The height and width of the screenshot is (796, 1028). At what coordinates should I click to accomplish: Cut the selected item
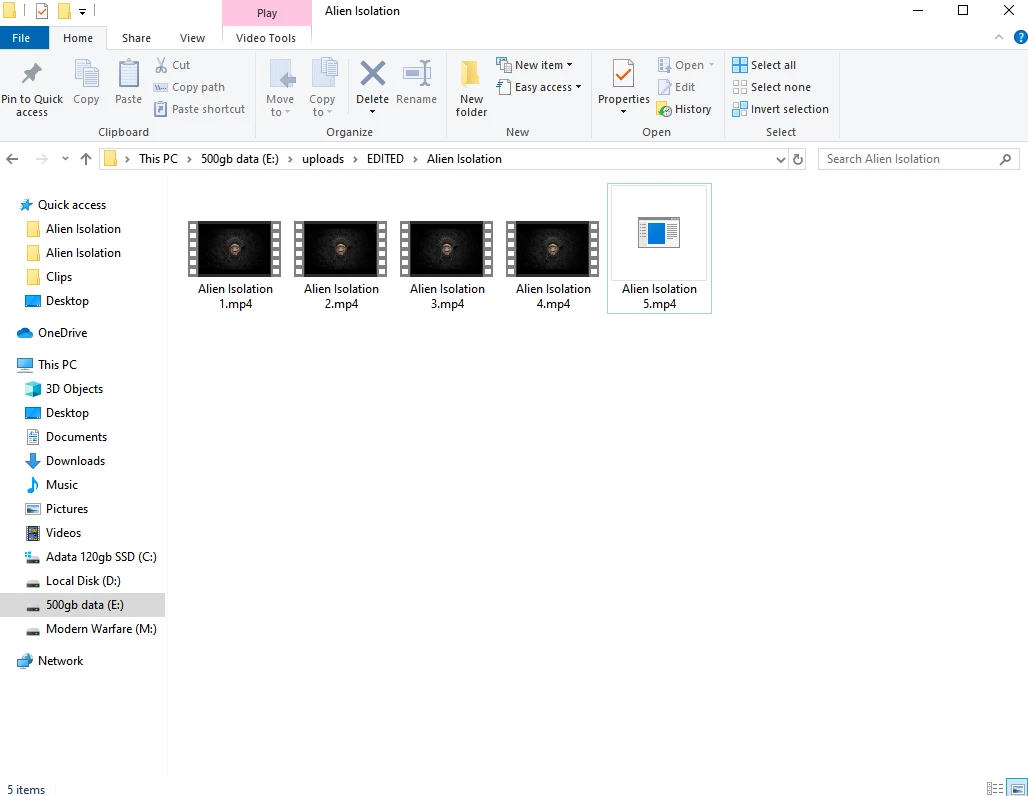tap(172, 65)
